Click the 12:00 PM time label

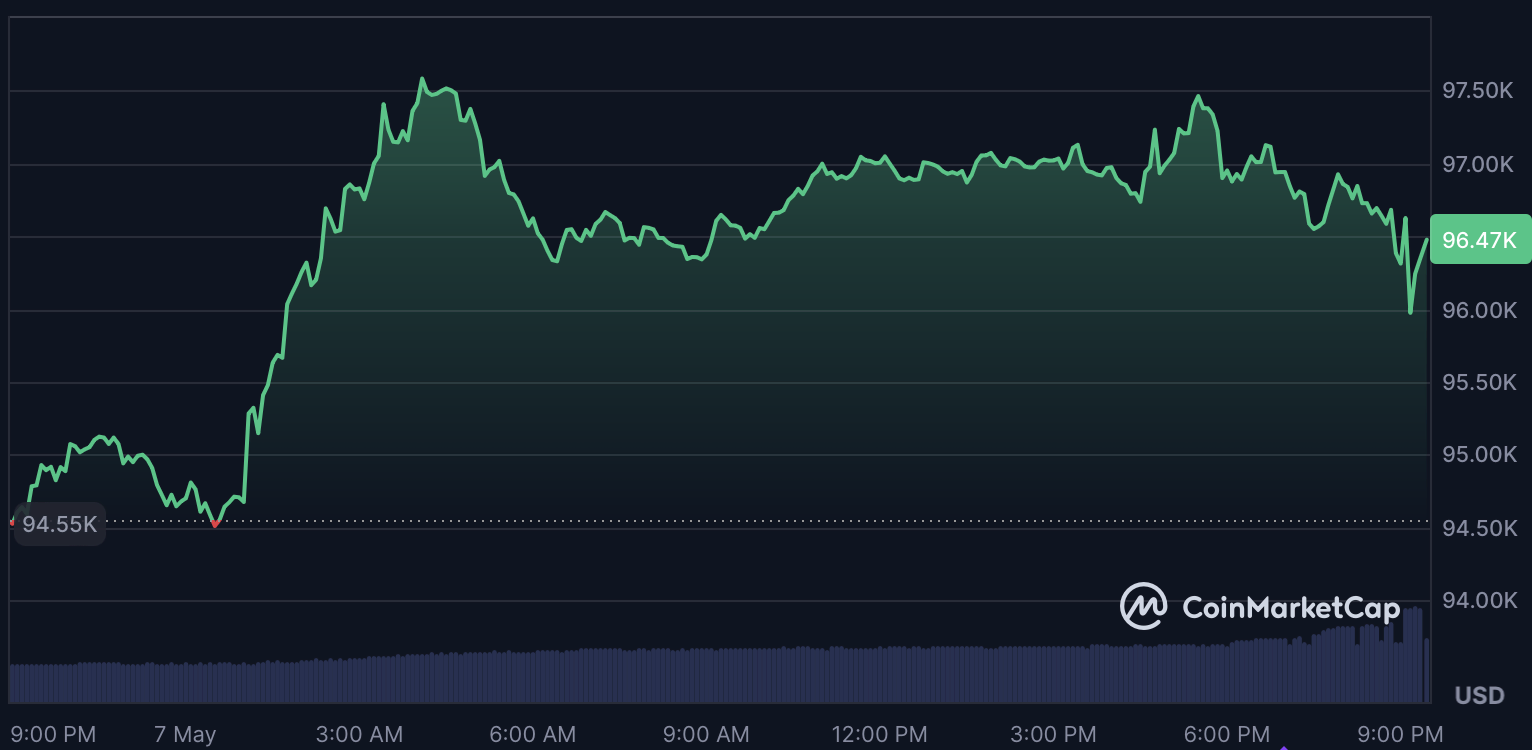[879, 734]
